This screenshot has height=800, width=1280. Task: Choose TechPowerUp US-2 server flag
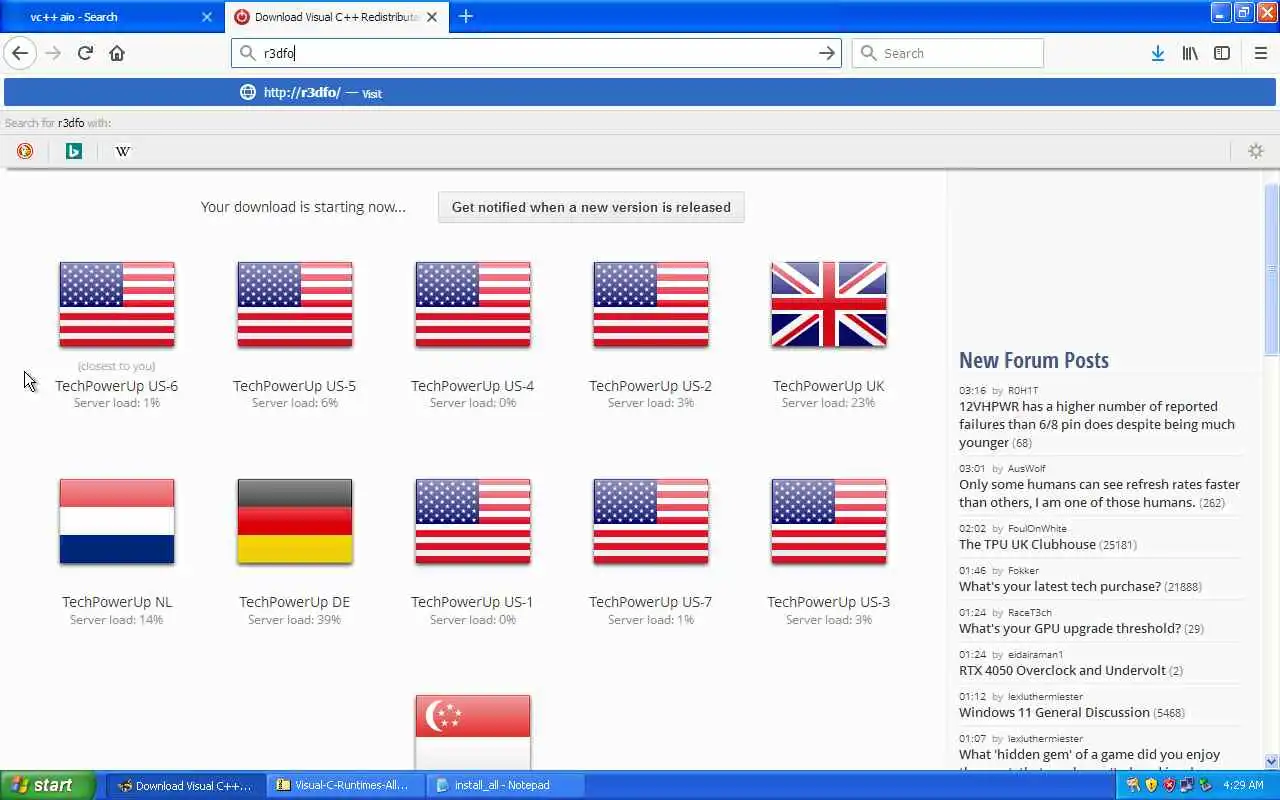[651, 305]
